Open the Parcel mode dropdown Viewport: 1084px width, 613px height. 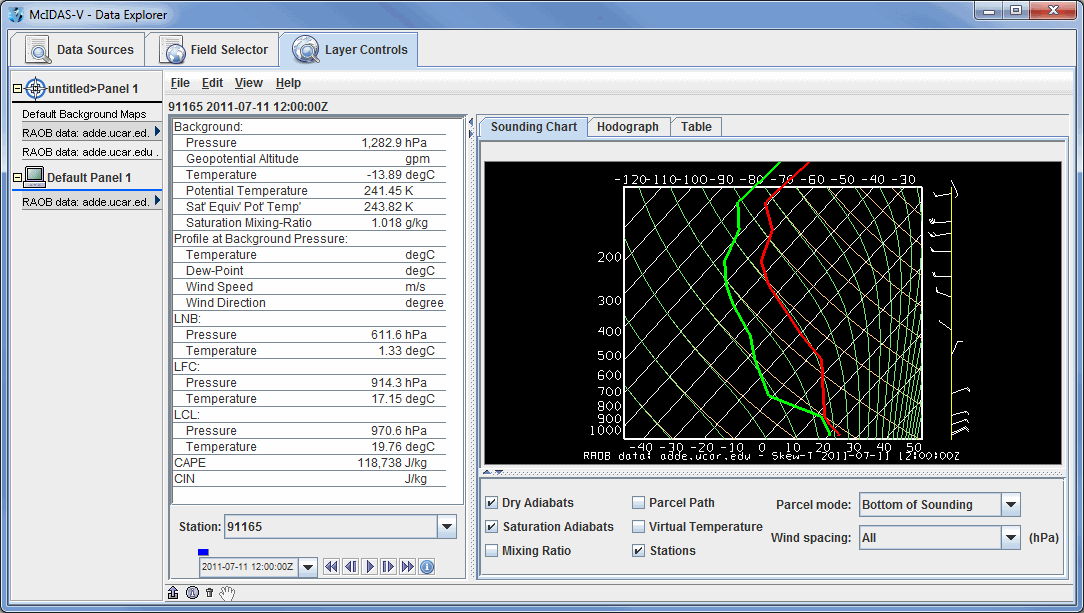point(1011,504)
